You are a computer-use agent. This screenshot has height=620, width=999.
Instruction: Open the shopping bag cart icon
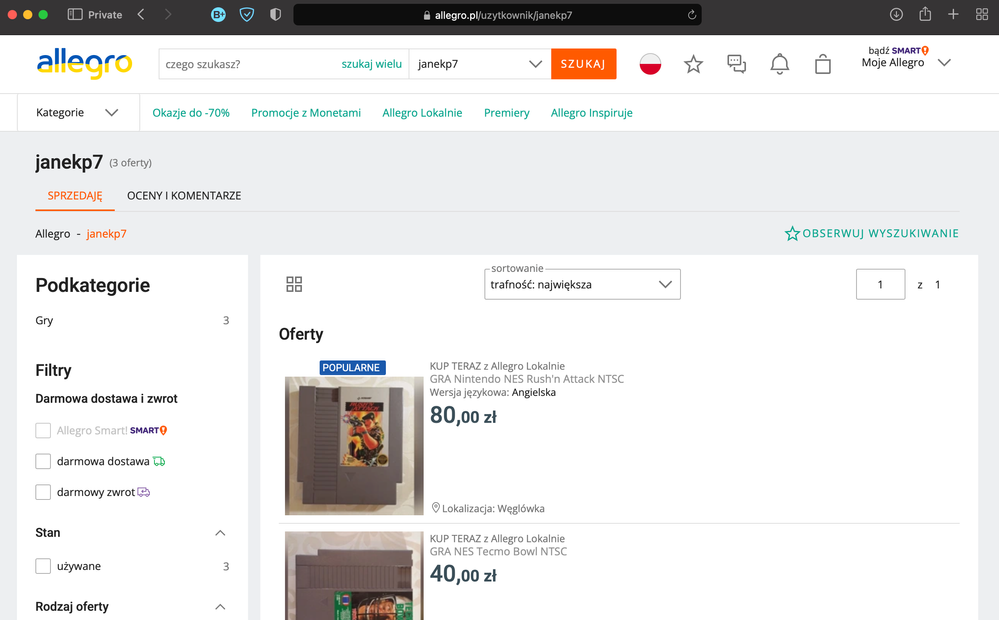pos(823,64)
